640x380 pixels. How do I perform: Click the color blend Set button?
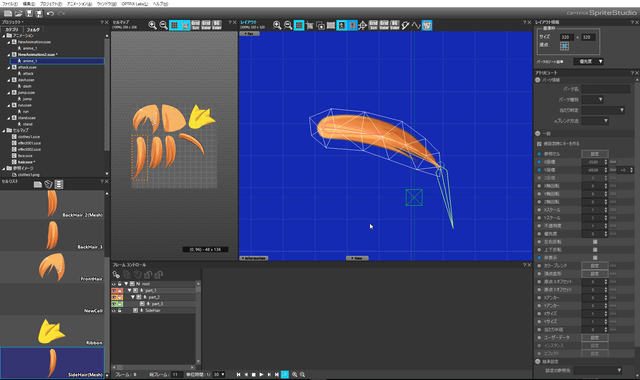tap(595, 266)
